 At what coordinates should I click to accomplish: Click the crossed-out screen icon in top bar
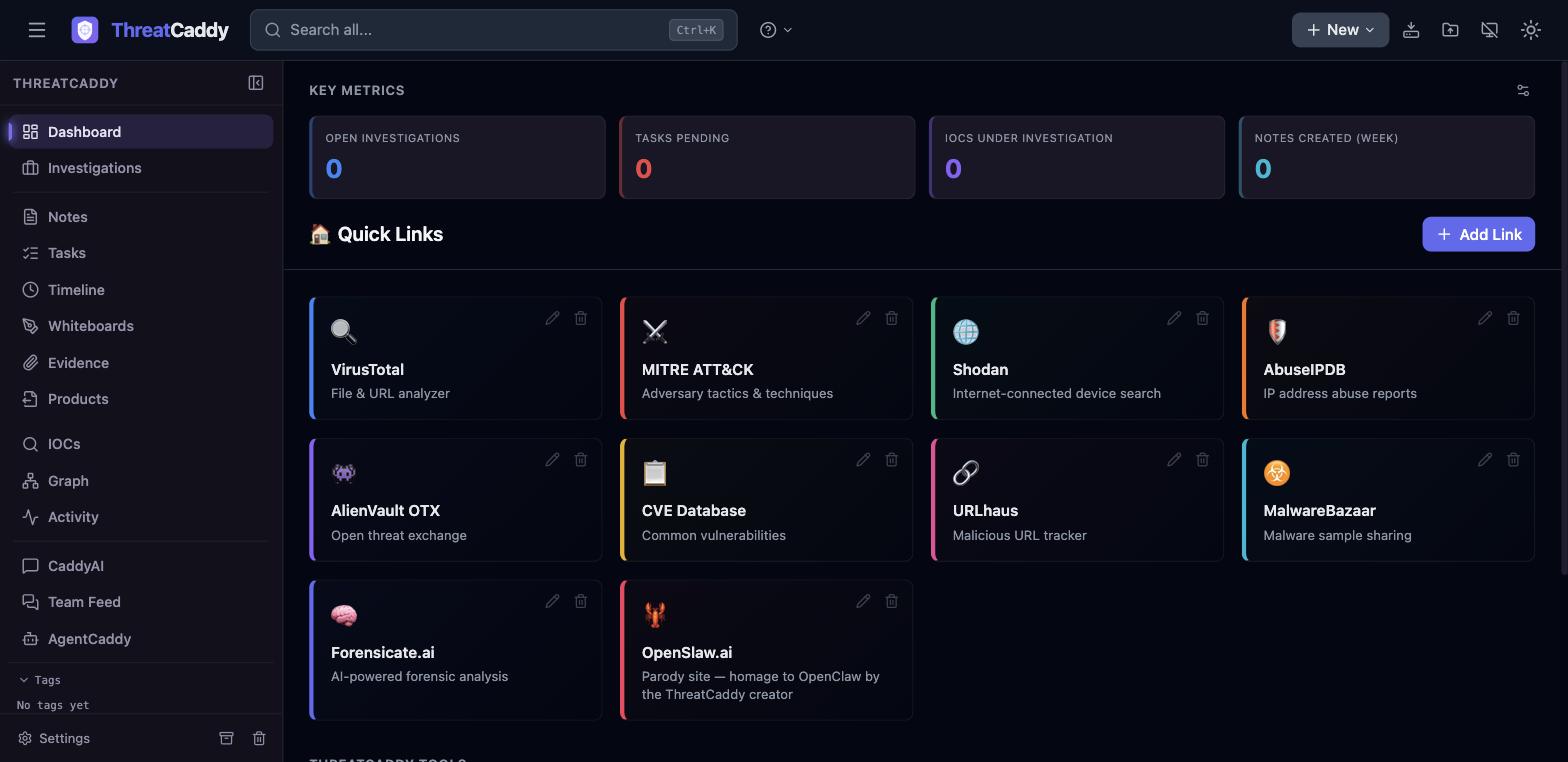(1490, 30)
